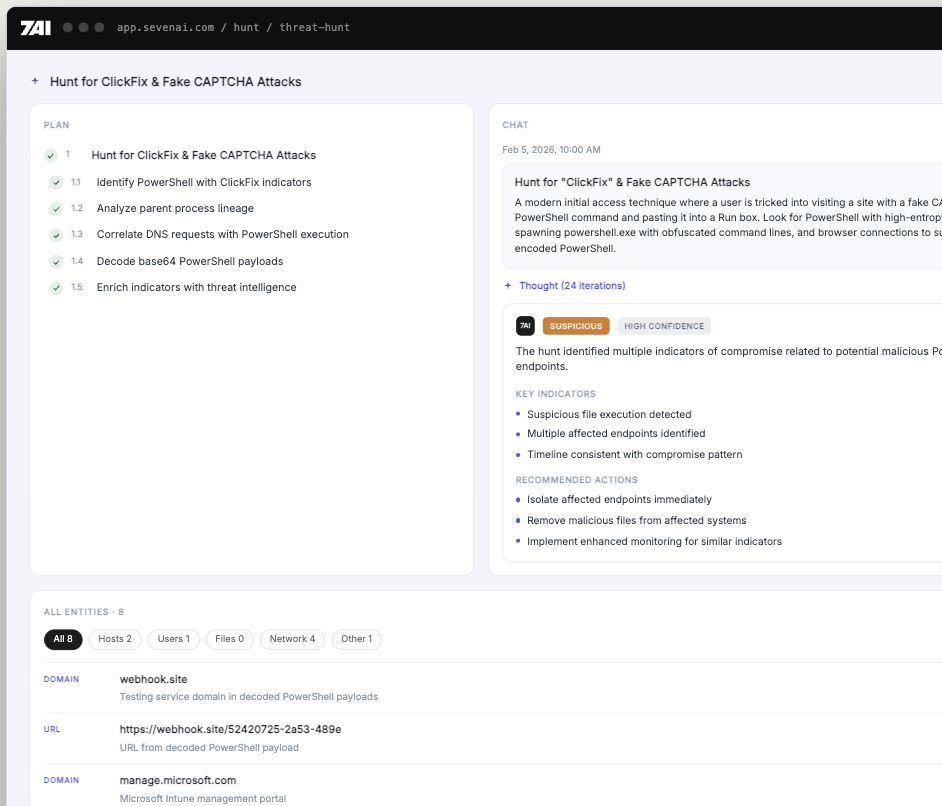Click checkmark for step 1.5 Enrich indicators
Screen dimensions: 942x806
(x=56, y=288)
